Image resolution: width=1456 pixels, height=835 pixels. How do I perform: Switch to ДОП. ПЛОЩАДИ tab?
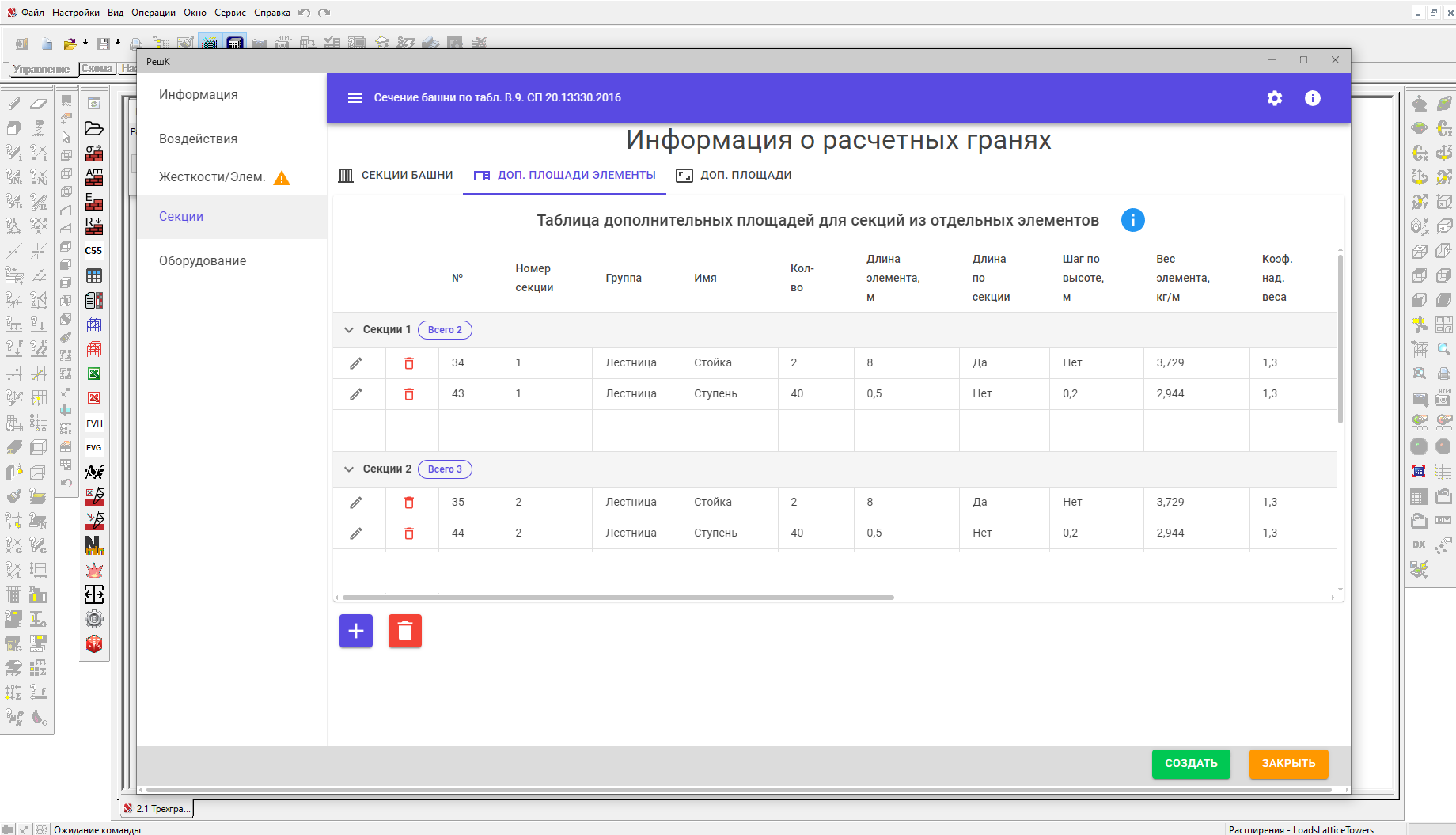click(734, 175)
